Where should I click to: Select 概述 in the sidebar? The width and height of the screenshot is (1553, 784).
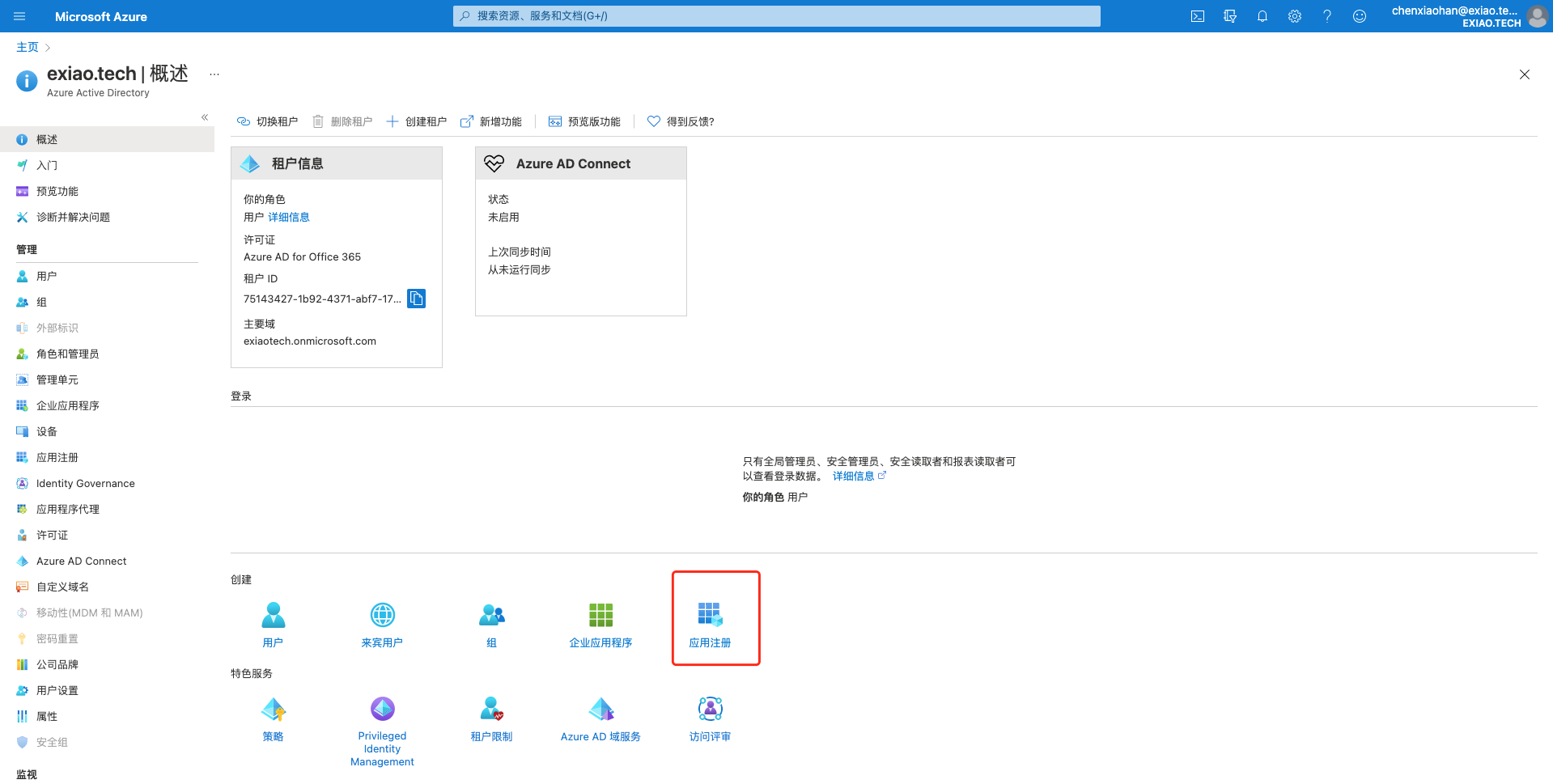pyautogui.click(x=107, y=139)
